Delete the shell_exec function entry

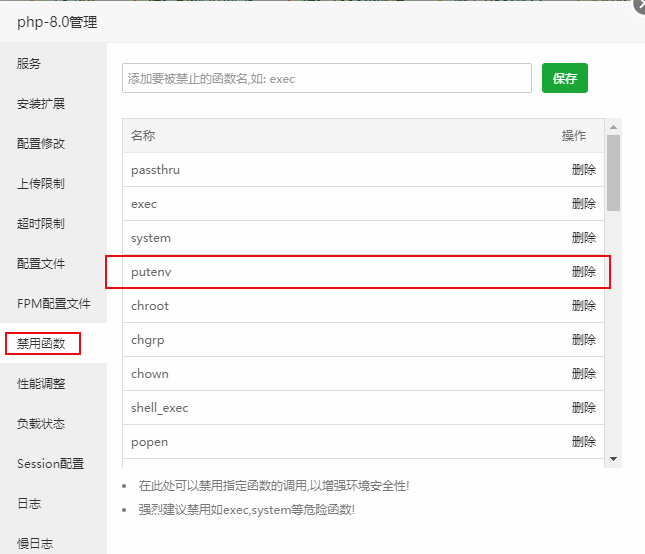(x=584, y=408)
